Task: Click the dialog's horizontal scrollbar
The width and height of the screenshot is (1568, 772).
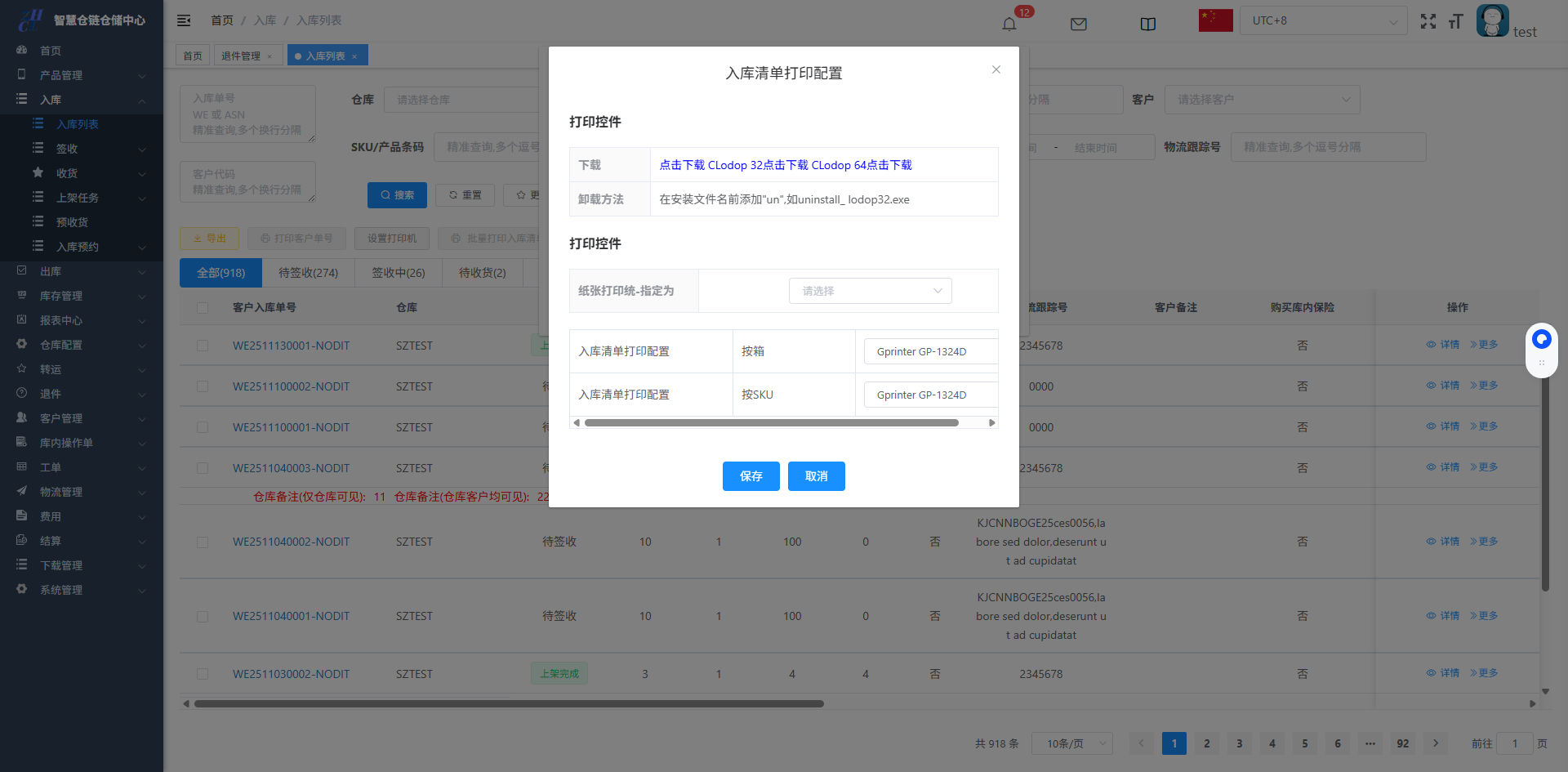Action: (x=771, y=423)
